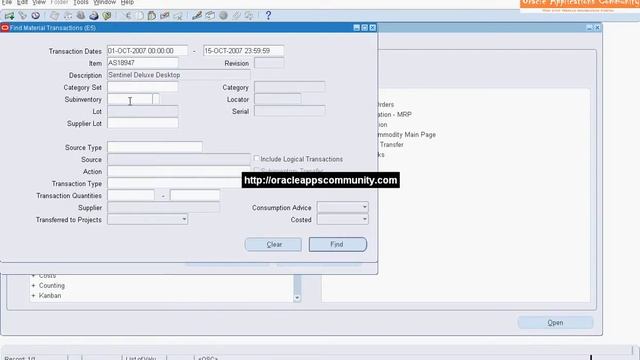Click the Attachments paperclip toolbar icon
Image resolution: width=640 pixels, height=360 pixels.
point(236,16)
